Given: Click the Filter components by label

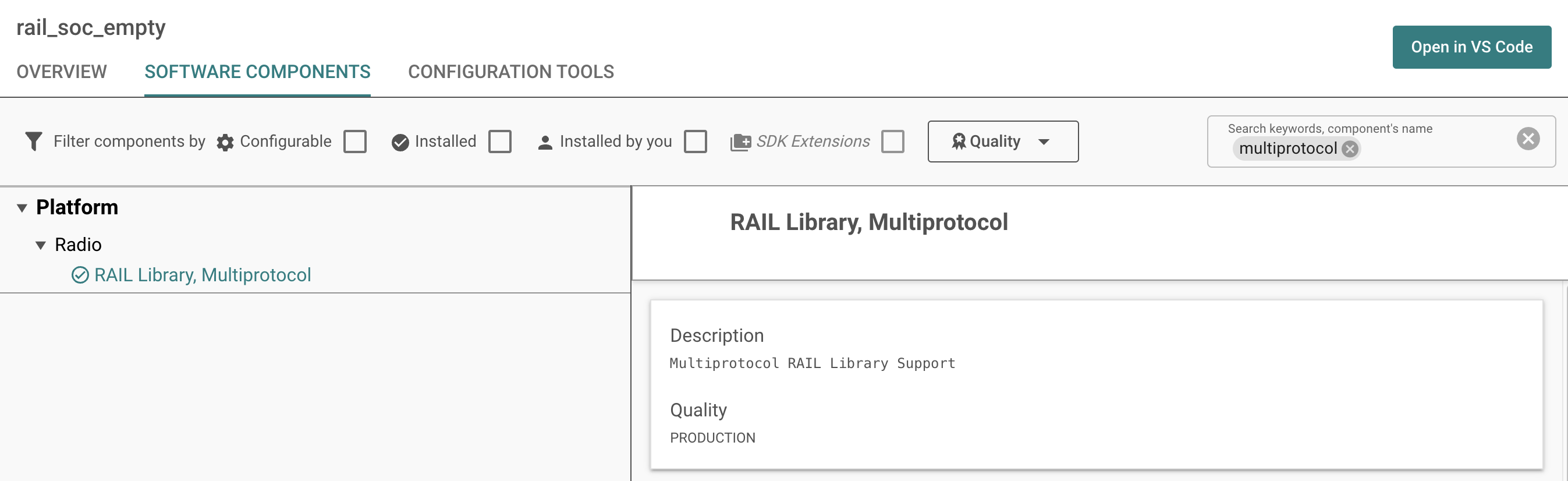Looking at the screenshot, I should (x=129, y=142).
